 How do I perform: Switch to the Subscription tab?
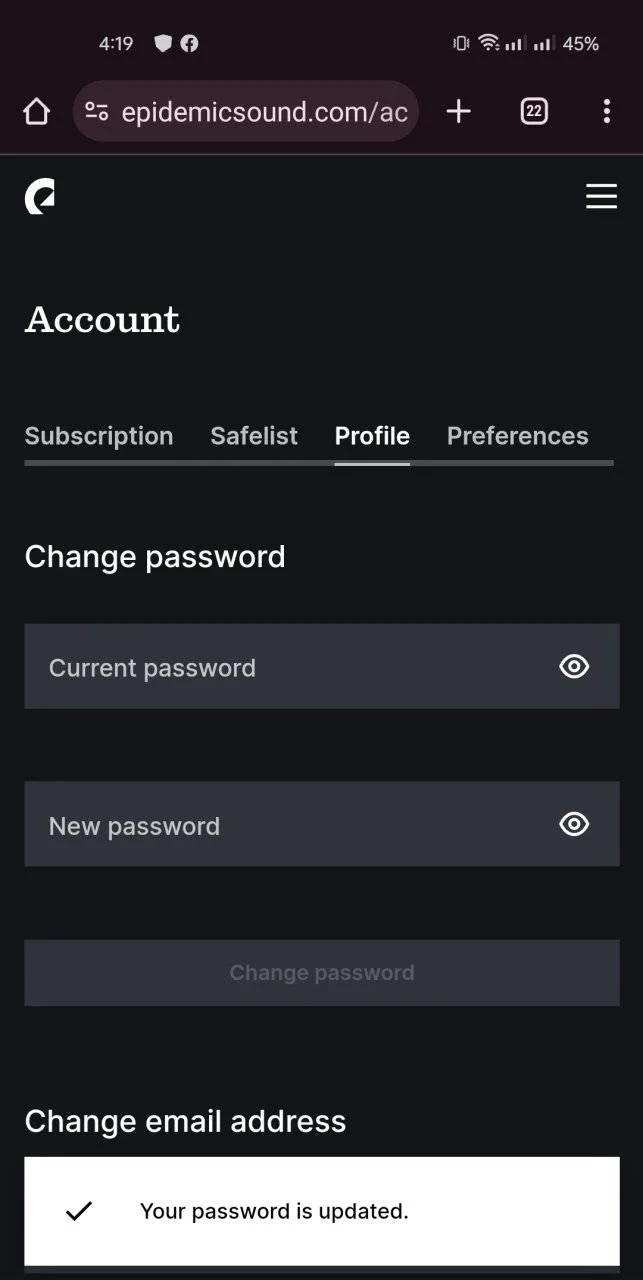(x=99, y=436)
